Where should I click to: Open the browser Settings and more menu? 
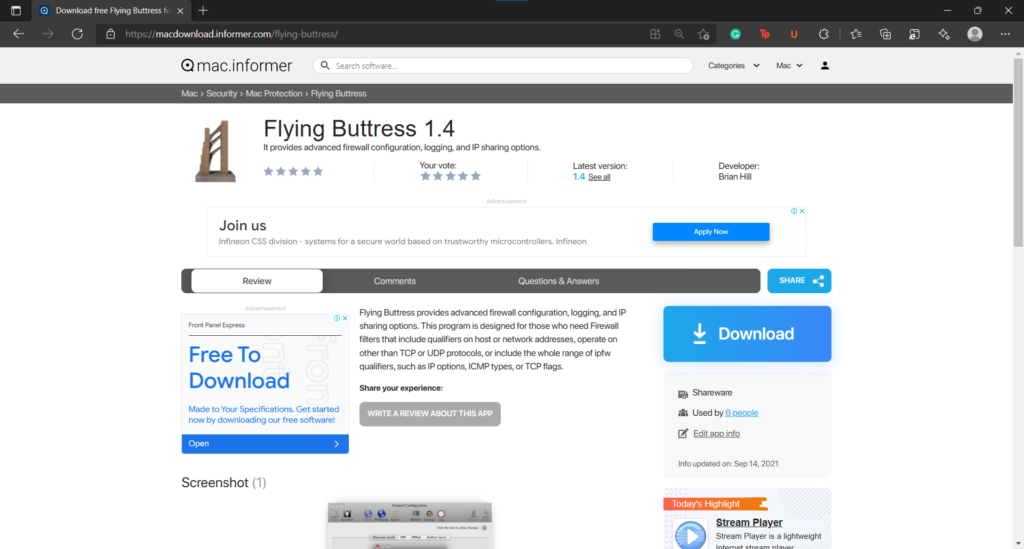tap(1005, 34)
